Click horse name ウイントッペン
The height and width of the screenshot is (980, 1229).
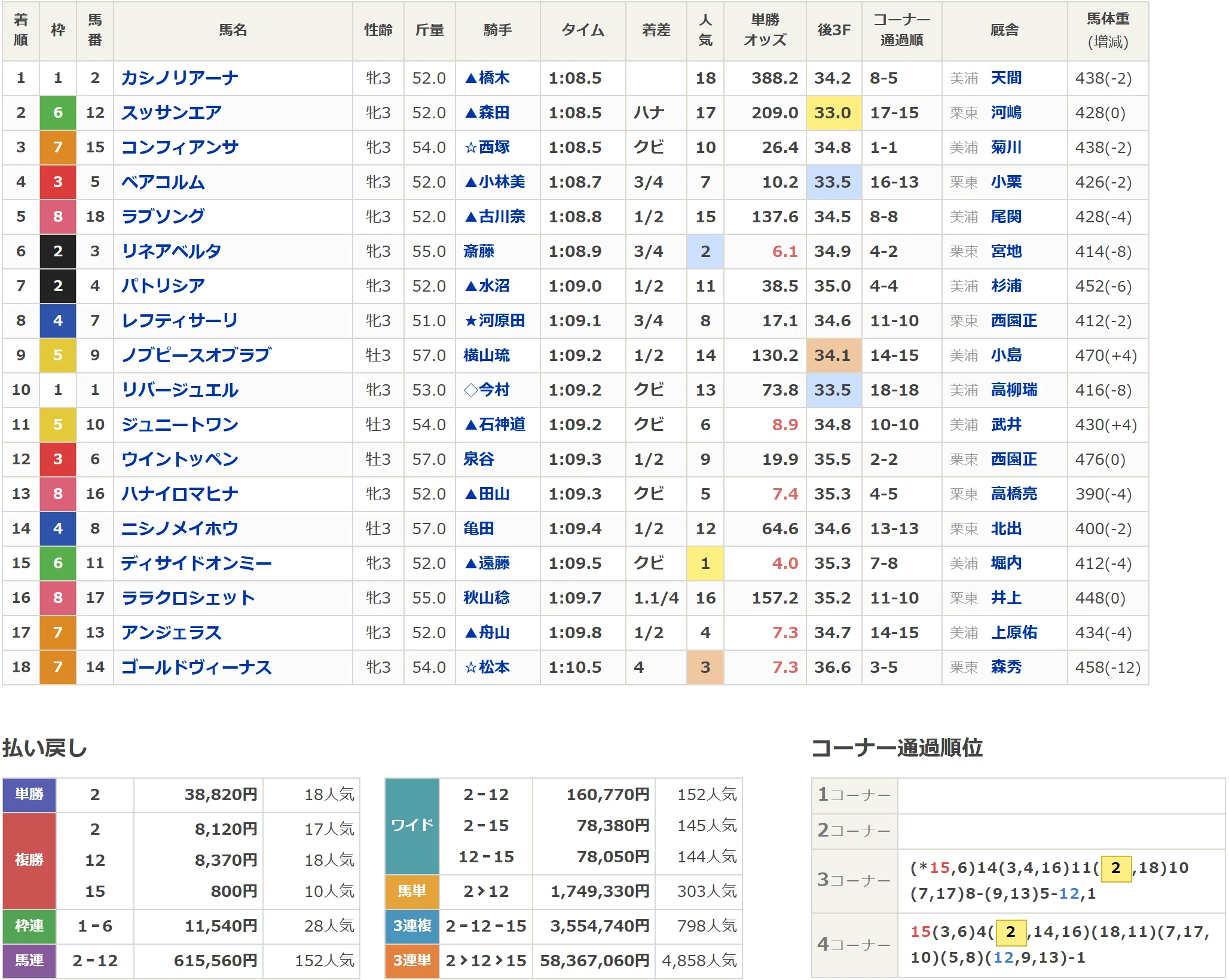pyautogui.click(x=179, y=460)
